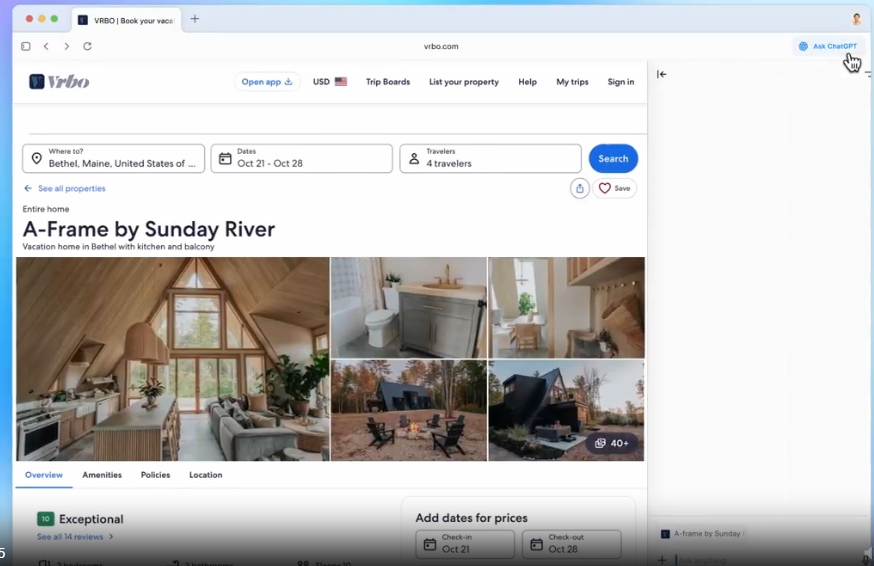874x566 pixels.
Task: Click the blue Search button
Action: (613, 158)
